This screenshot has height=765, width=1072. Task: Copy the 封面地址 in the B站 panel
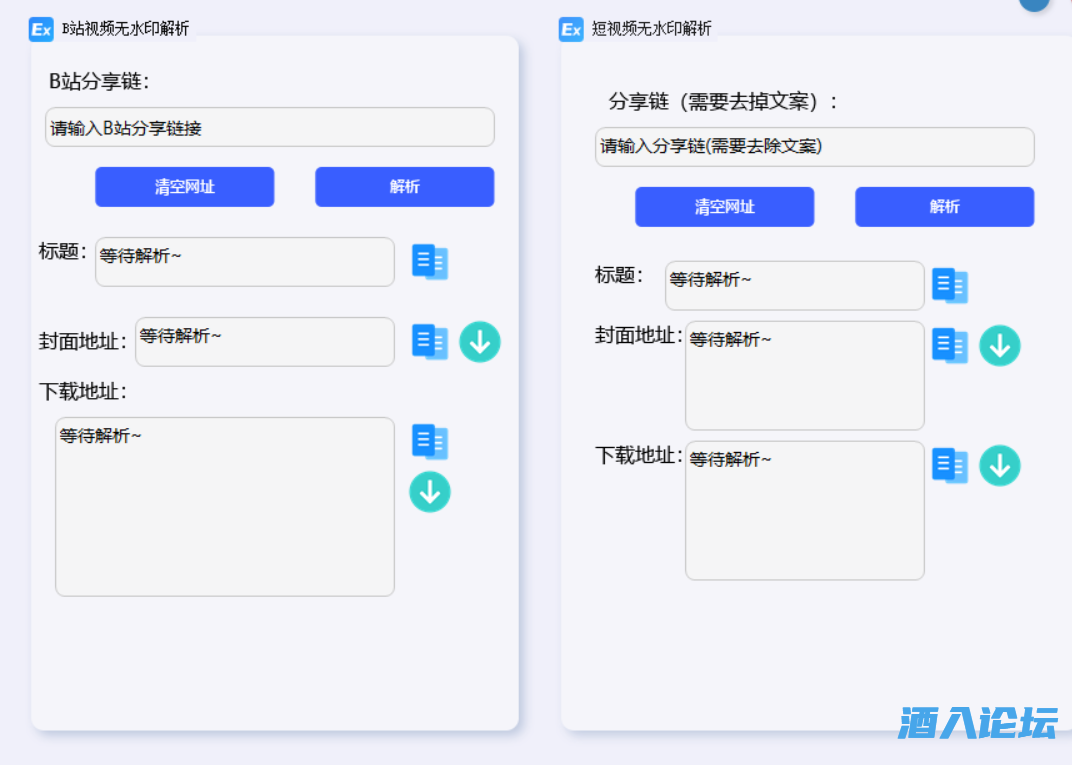pyautogui.click(x=430, y=341)
